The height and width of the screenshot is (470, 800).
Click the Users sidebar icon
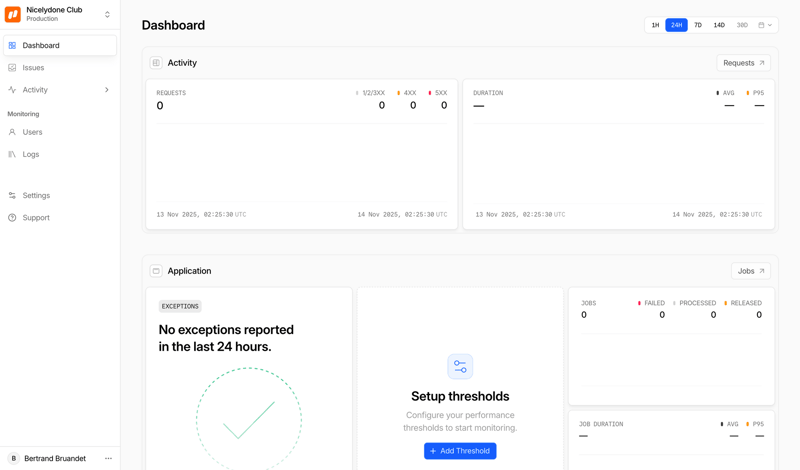click(12, 132)
